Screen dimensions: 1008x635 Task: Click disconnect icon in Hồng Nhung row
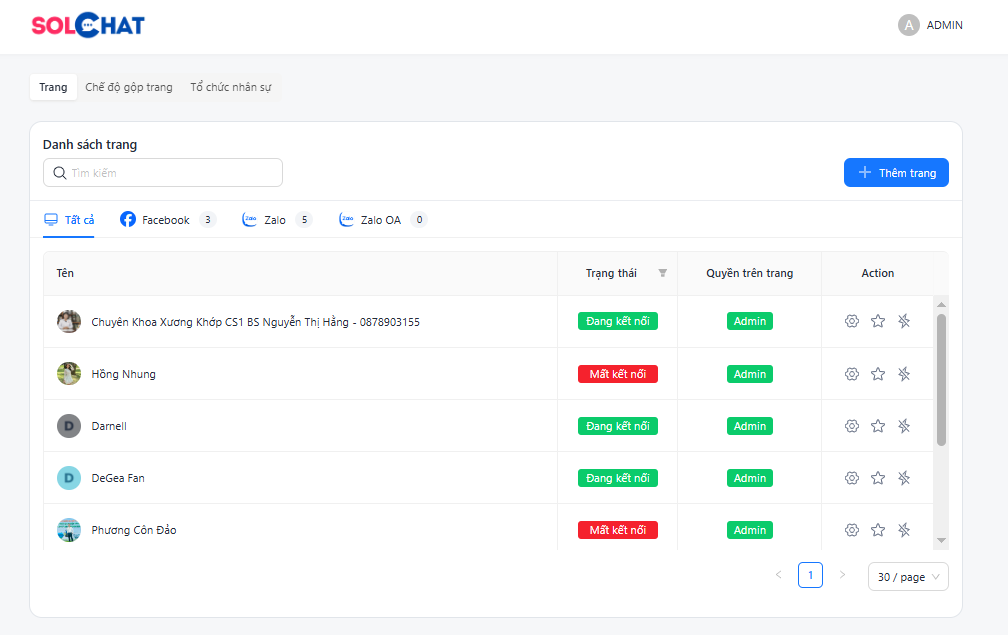click(x=904, y=374)
